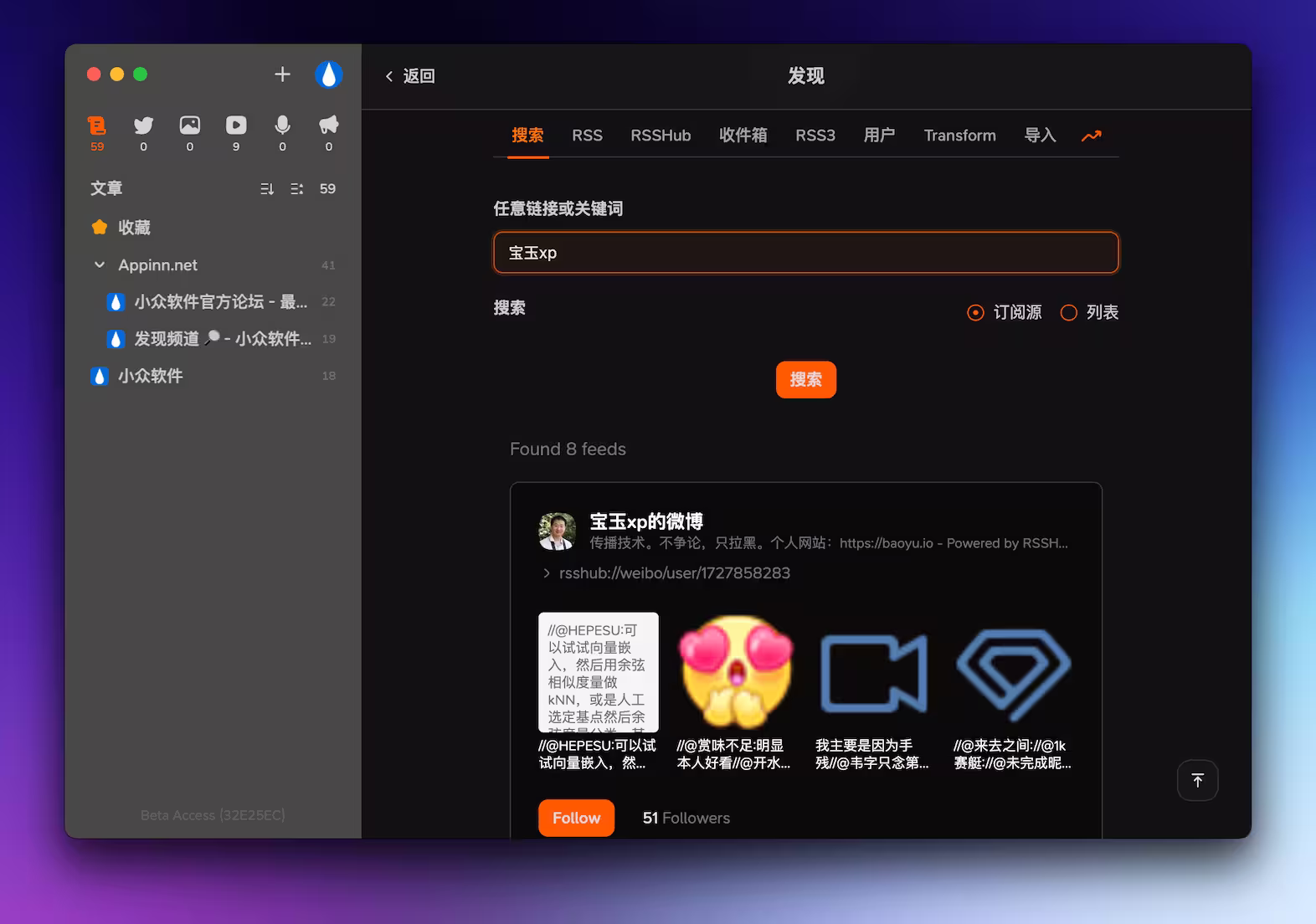Follow the 宝玉xp的微博 feed
The width and height of the screenshot is (1316, 924).
click(x=576, y=818)
